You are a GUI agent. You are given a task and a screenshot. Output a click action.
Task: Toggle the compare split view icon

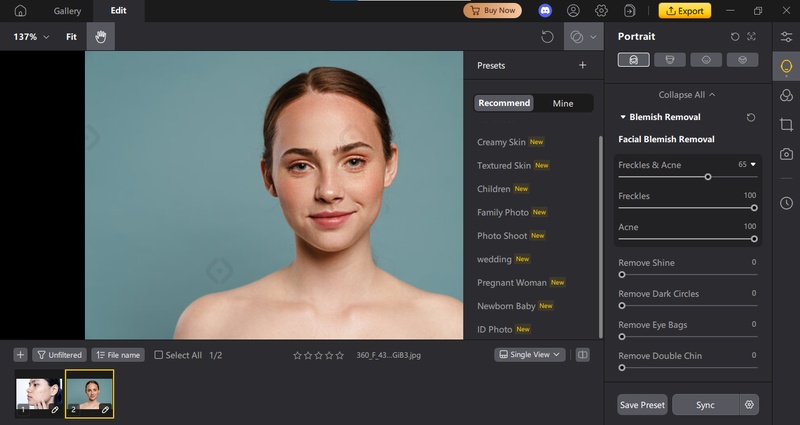[583, 355]
